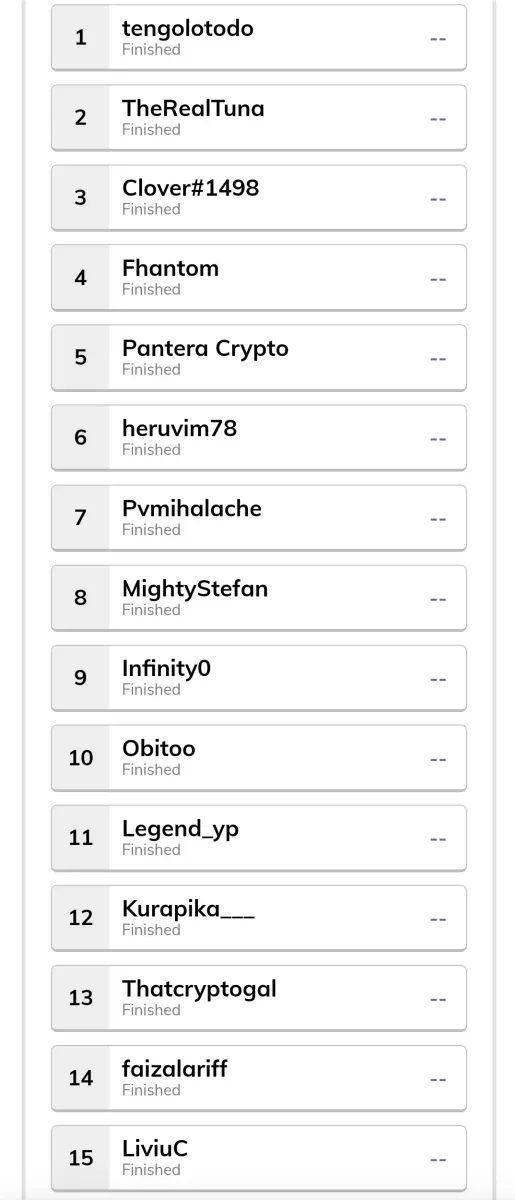Click the score dashes for tengolotodo
515x1200 pixels.
[x=438, y=38]
